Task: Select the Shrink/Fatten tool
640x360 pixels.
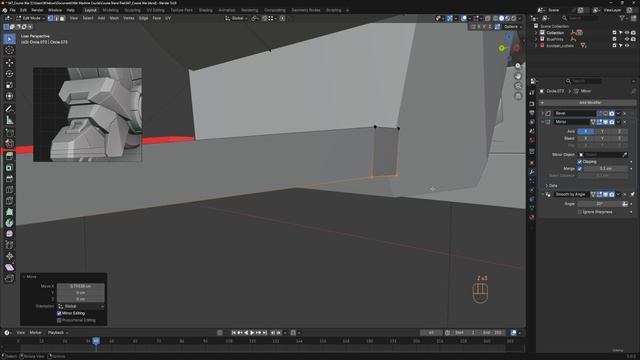Action: [x=9, y=256]
